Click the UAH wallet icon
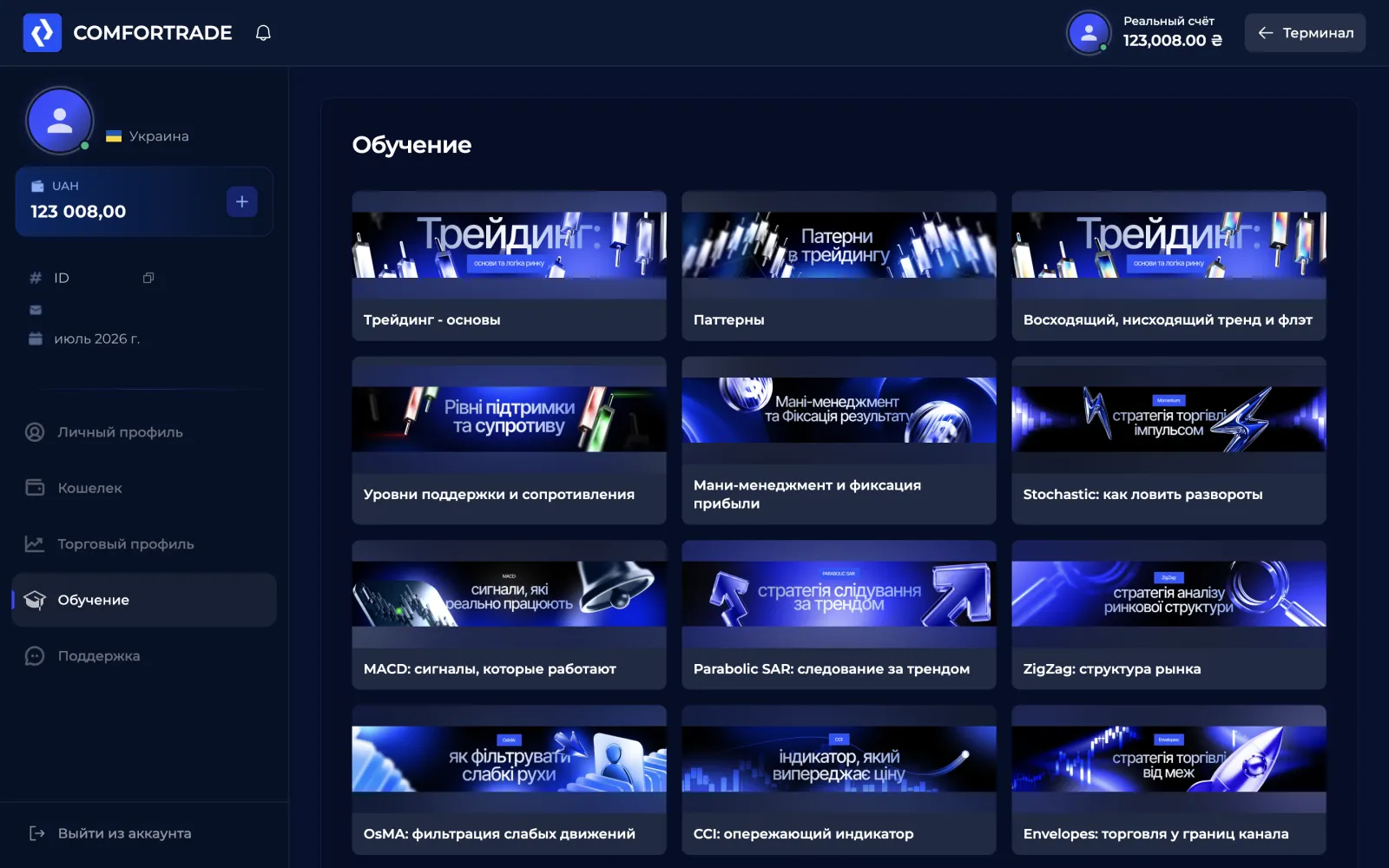Screen dimensions: 1389x868 click(37, 186)
